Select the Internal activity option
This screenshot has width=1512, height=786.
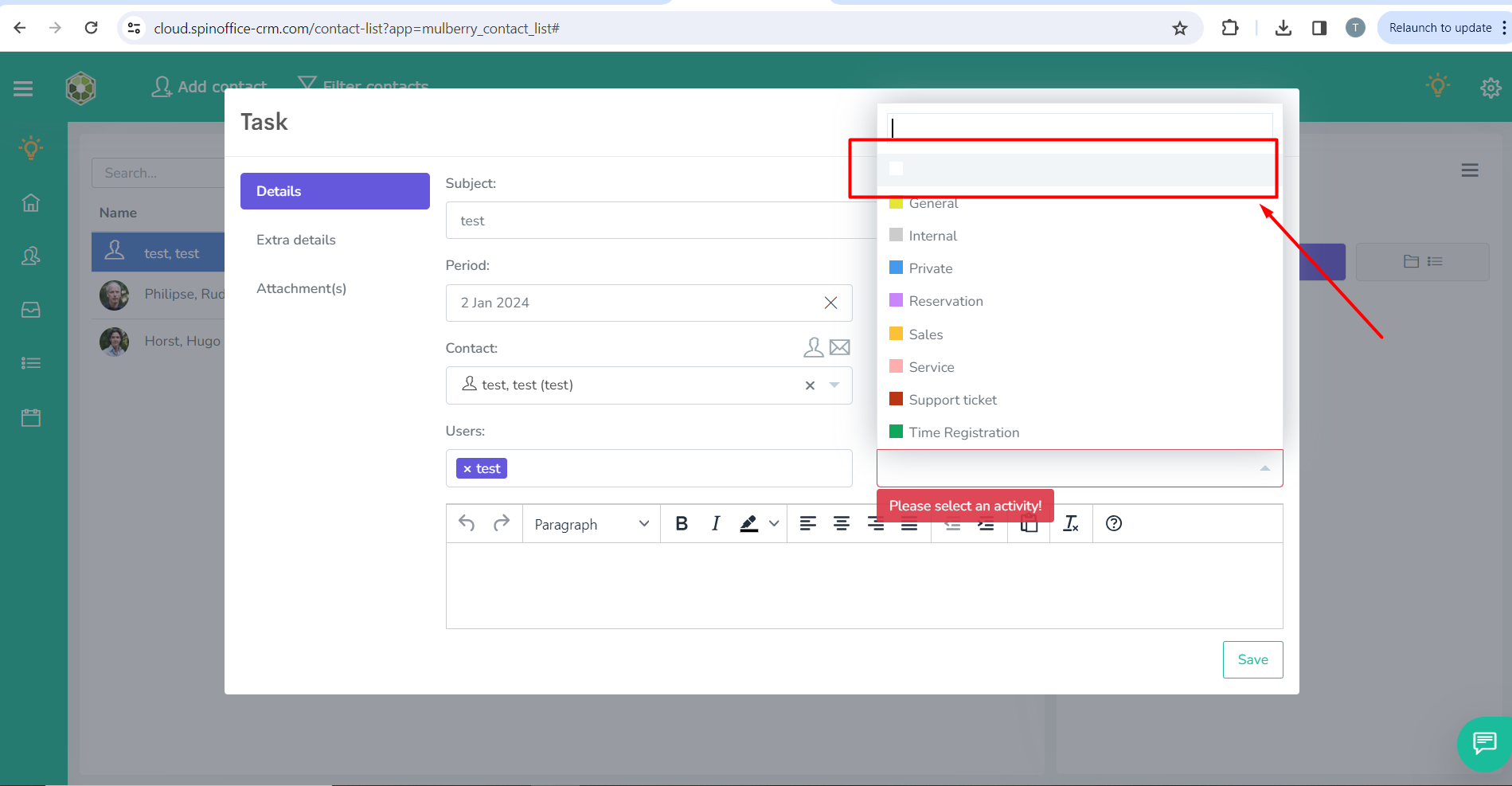(1080, 236)
